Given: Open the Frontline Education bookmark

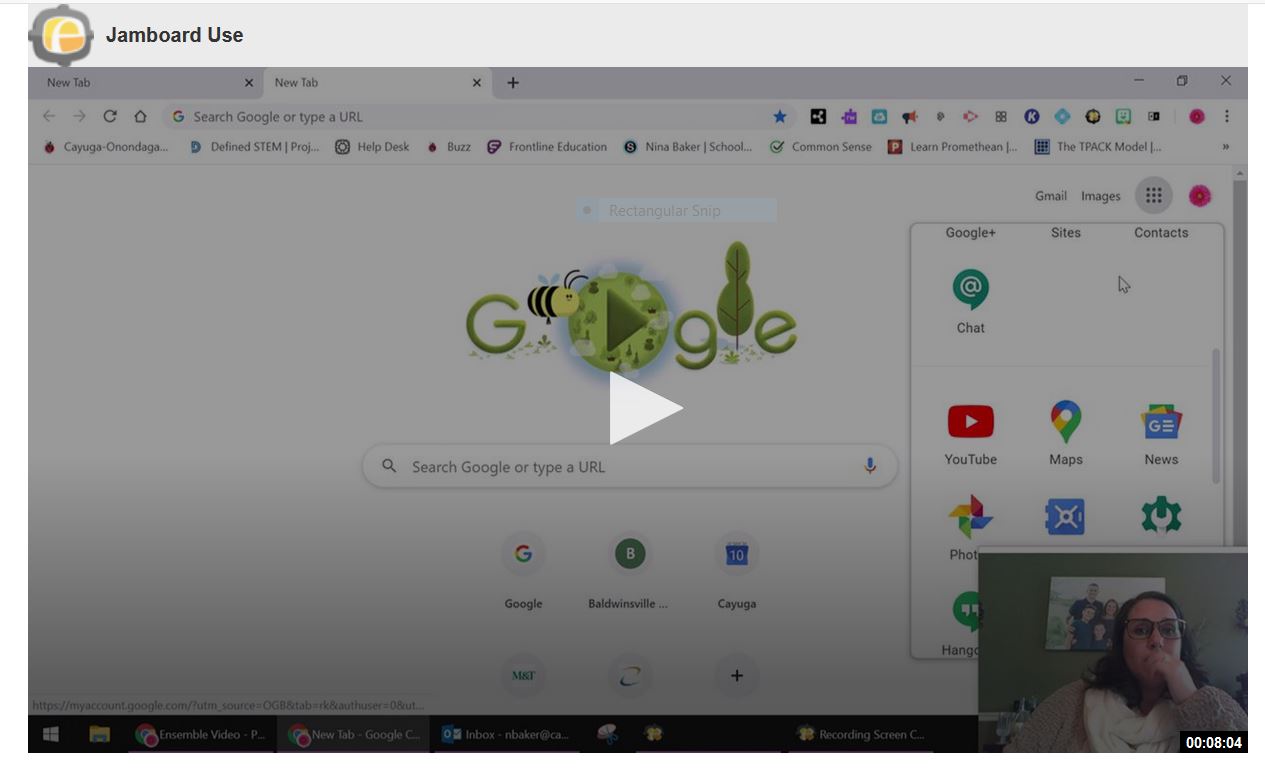Looking at the screenshot, I should [x=547, y=147].
